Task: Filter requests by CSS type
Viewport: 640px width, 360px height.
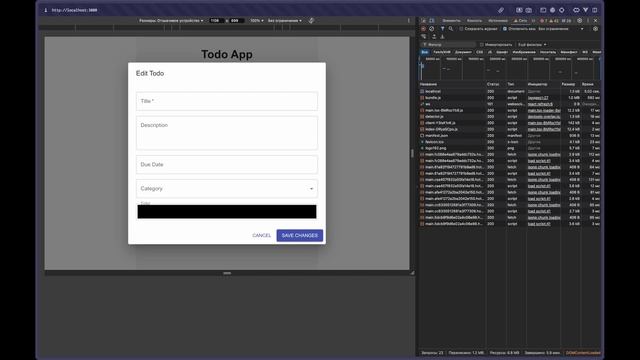Action: tap(480, 52)
